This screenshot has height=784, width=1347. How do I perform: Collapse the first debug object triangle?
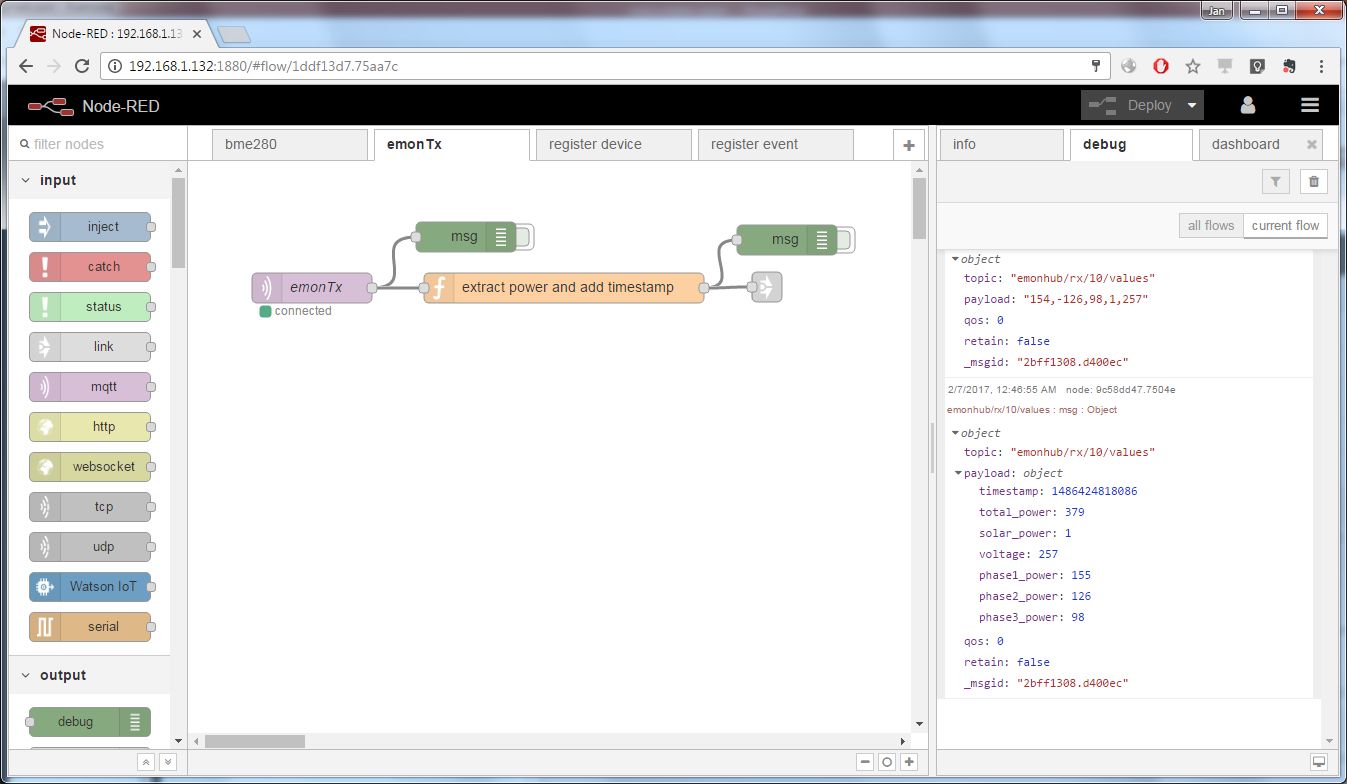(956, 259)
